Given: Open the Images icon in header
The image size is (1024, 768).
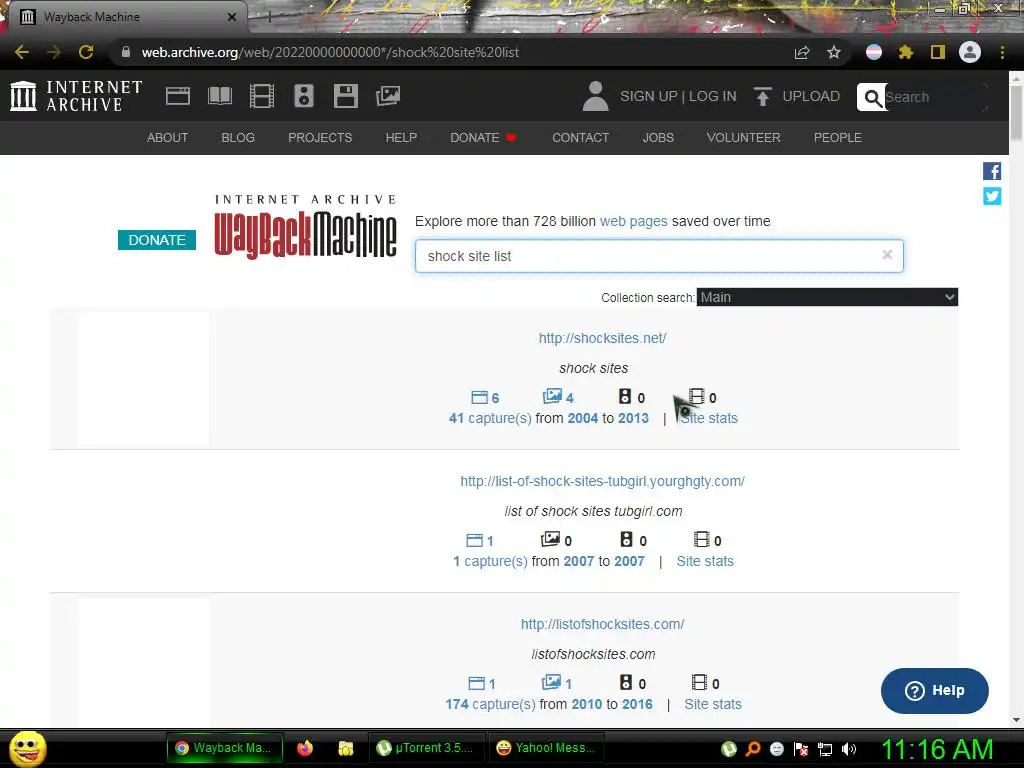Looking at the screenshot, I should point(388,96).
